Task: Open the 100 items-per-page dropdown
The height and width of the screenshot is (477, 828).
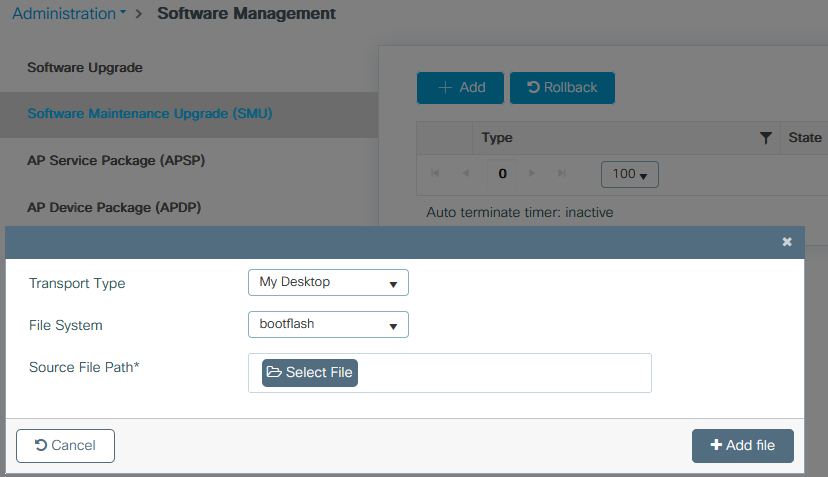Action: [x=629, y=174]
